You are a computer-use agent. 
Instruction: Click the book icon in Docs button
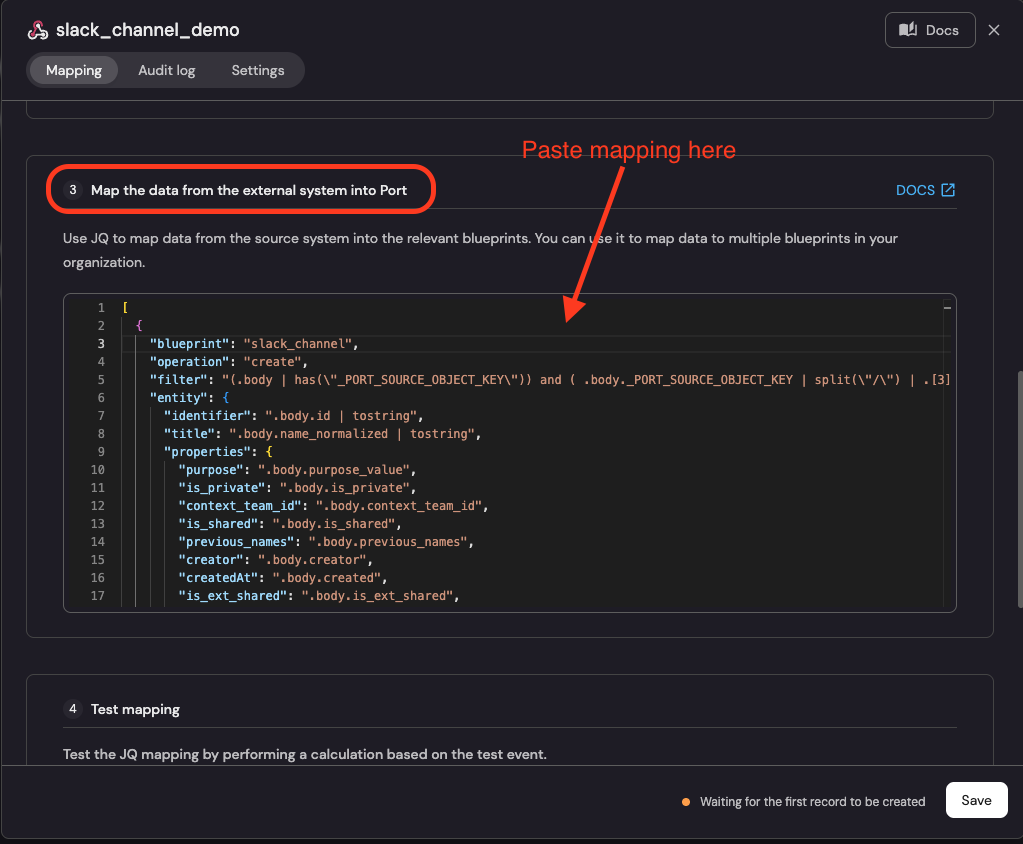coord(908,30)
